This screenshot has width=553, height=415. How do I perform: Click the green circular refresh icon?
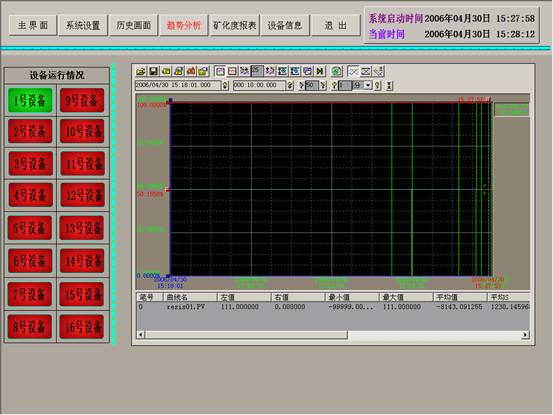tap(336, 71)
